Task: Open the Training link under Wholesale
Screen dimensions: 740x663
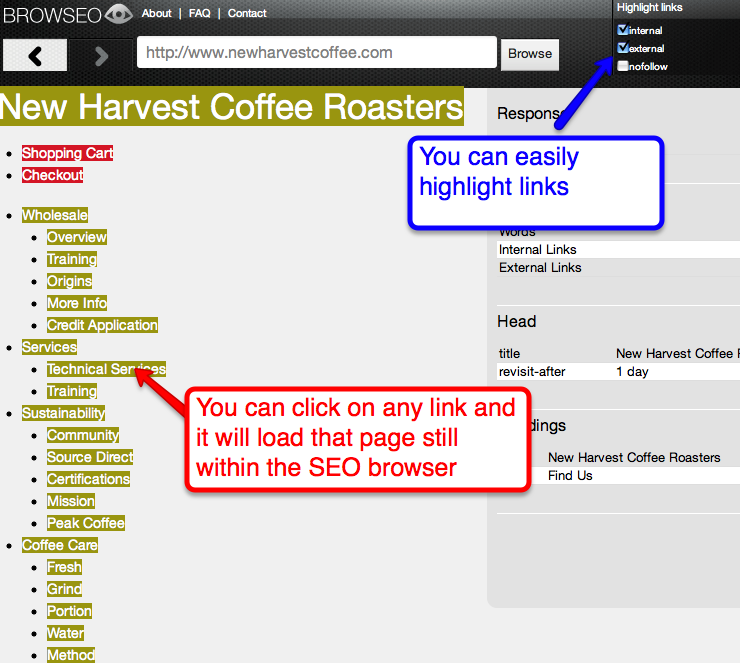Action: [x=72, y=259]
